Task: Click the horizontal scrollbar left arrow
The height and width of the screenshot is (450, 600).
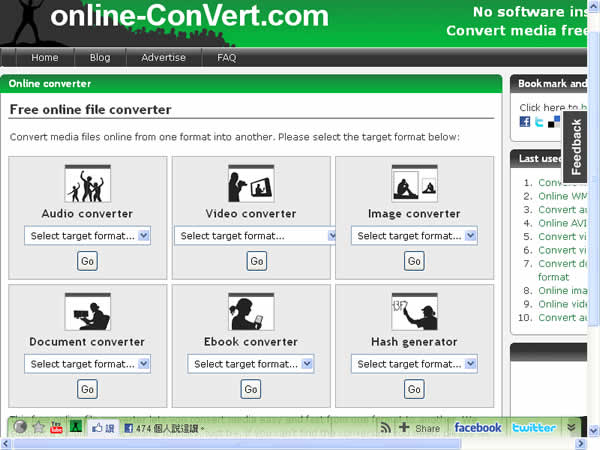Action: click(x=5, y=444)
